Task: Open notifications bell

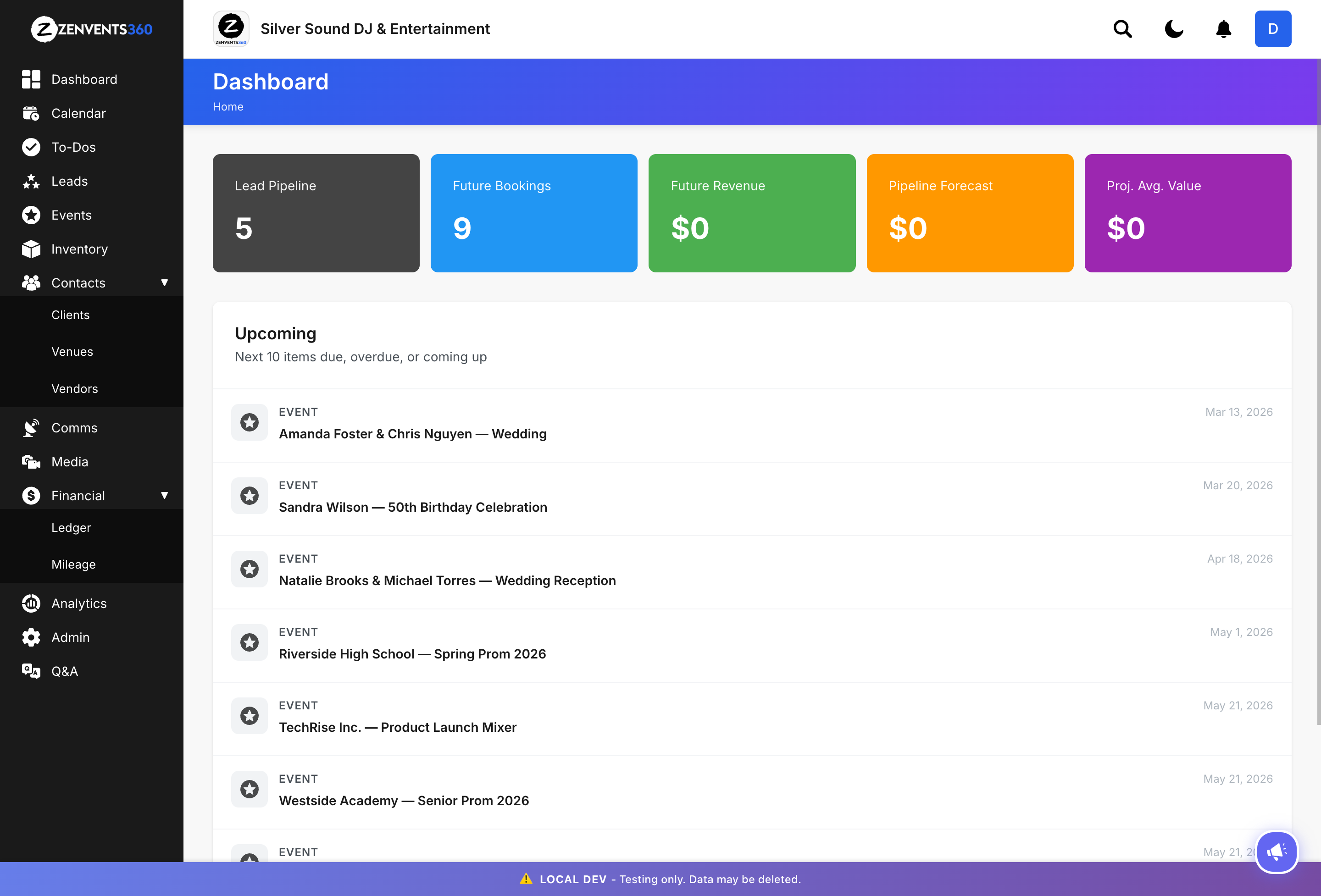Action: tap(1223, 29)
